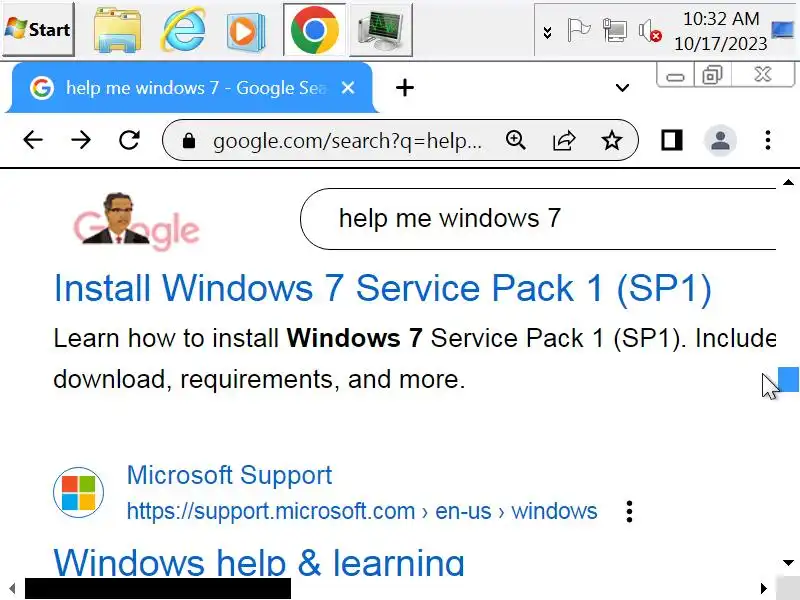Click the blue vertical scrollbar thumb
The height and width of the screenshot is (600, 800).
click(789, 379)
